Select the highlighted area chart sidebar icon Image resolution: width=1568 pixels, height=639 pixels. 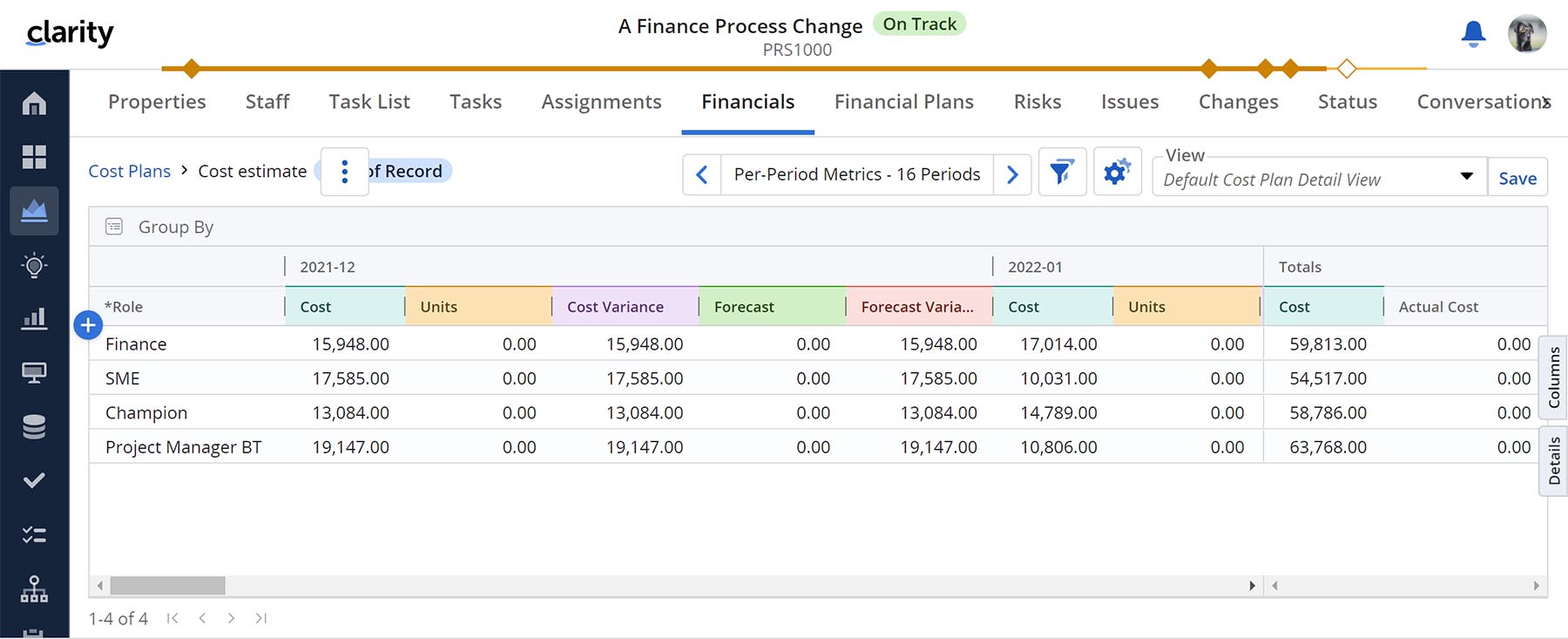point(34,211)
